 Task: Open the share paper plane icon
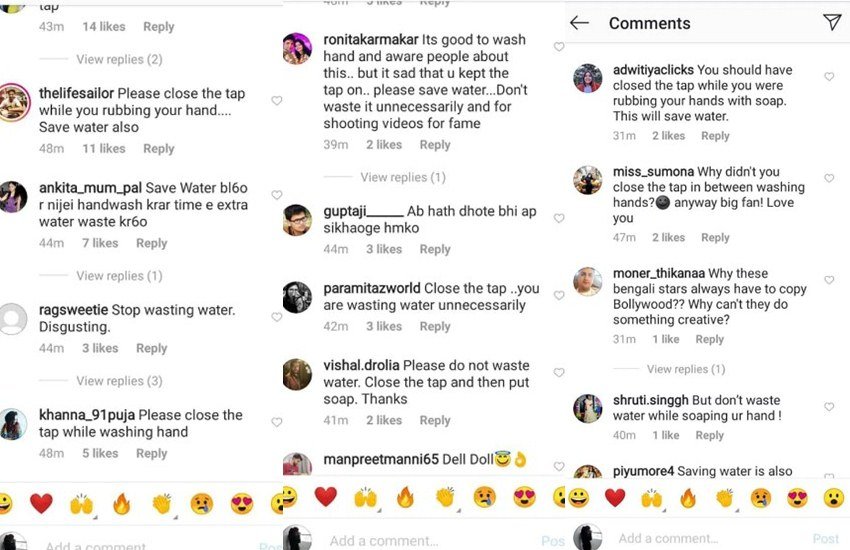[831, 23]
